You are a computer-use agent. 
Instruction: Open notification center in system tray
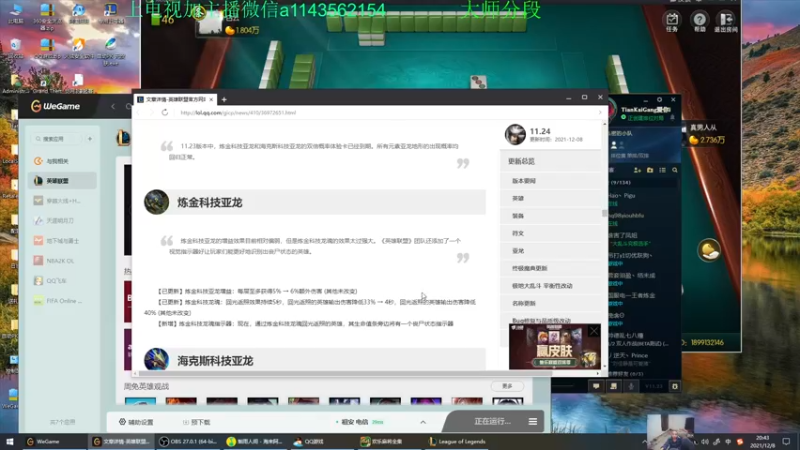(786, 442)
